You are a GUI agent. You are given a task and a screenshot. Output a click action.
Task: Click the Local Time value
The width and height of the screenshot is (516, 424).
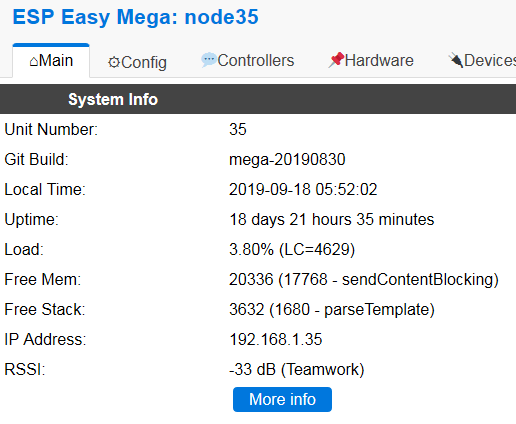(303, 189)
